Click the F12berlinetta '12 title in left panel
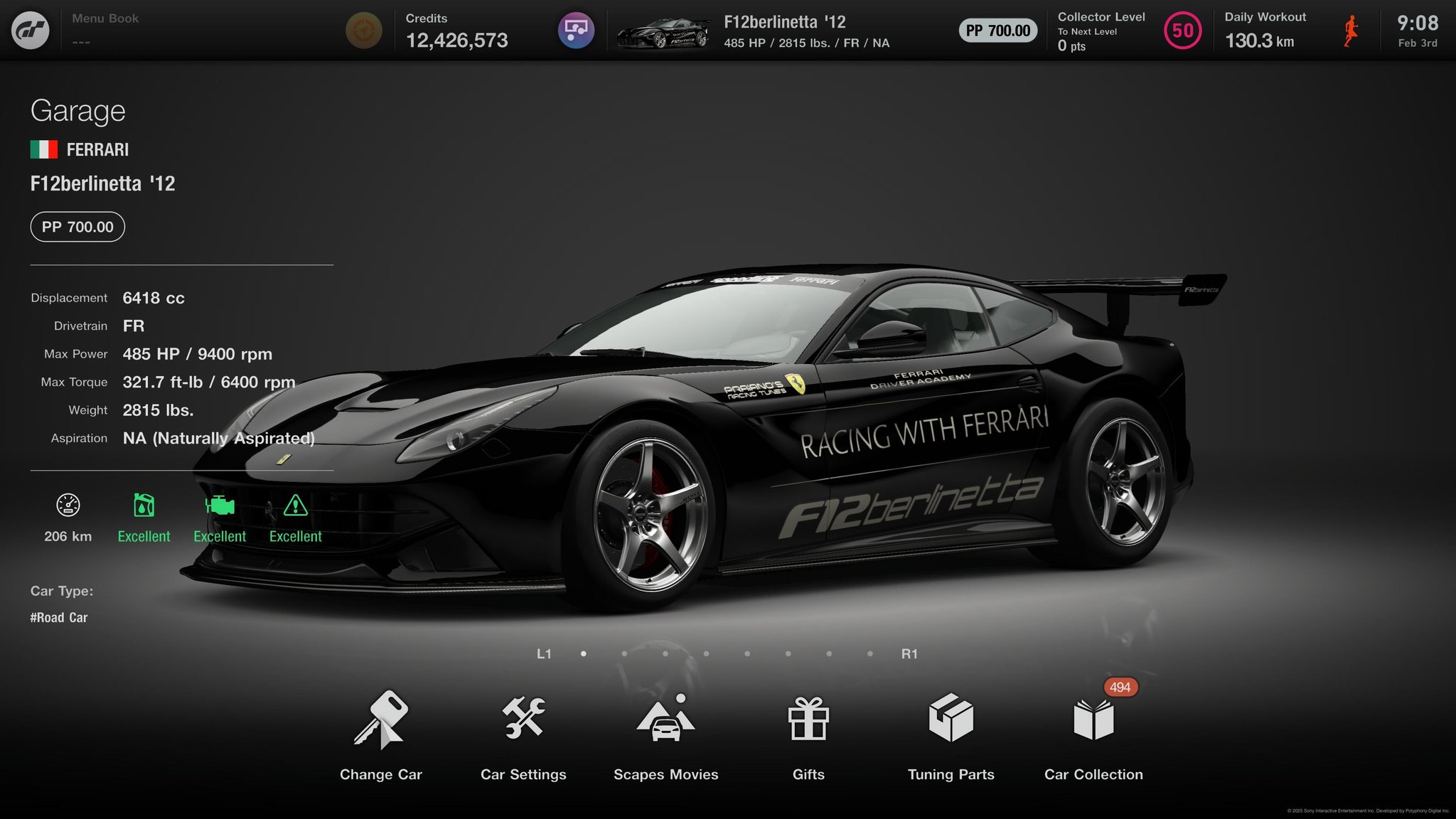 103,184
